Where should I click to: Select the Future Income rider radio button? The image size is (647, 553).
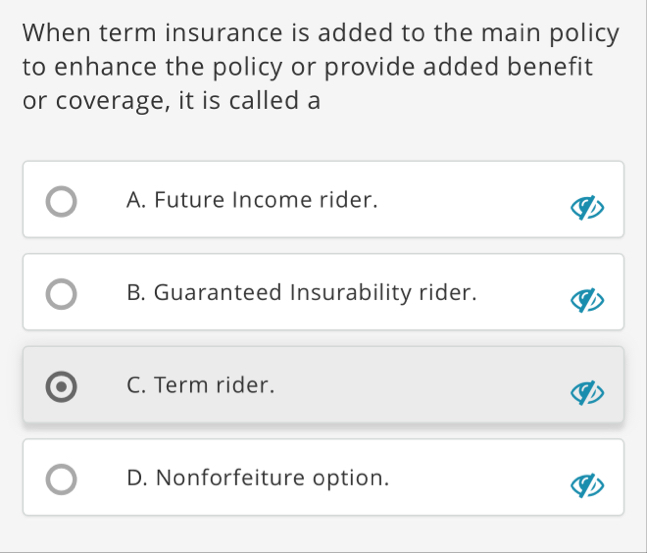(x=61, y=201)
